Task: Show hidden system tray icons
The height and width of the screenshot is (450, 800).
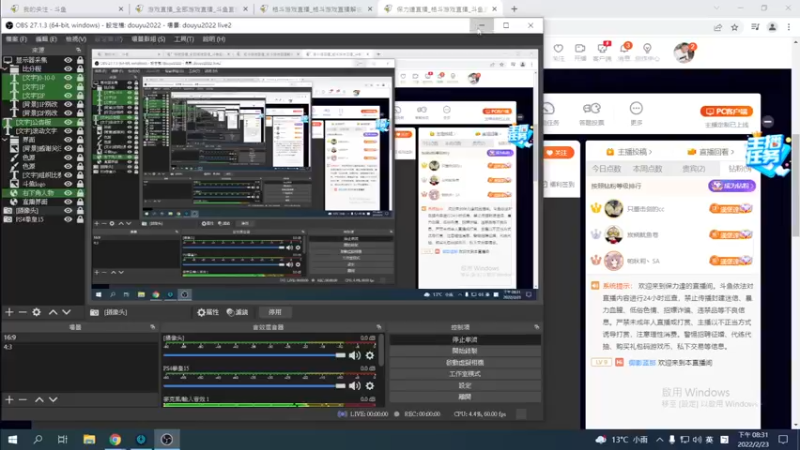Action: 660,439
